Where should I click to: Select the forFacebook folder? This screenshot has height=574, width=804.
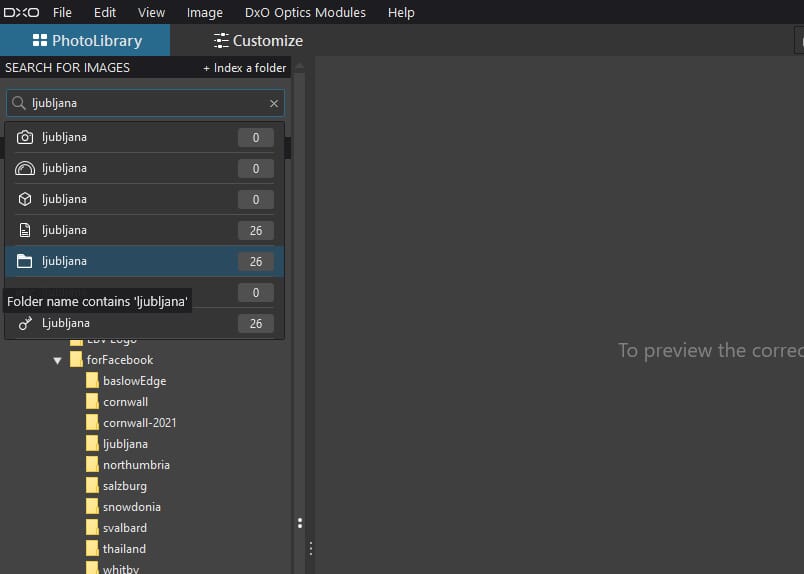[120, 360]
